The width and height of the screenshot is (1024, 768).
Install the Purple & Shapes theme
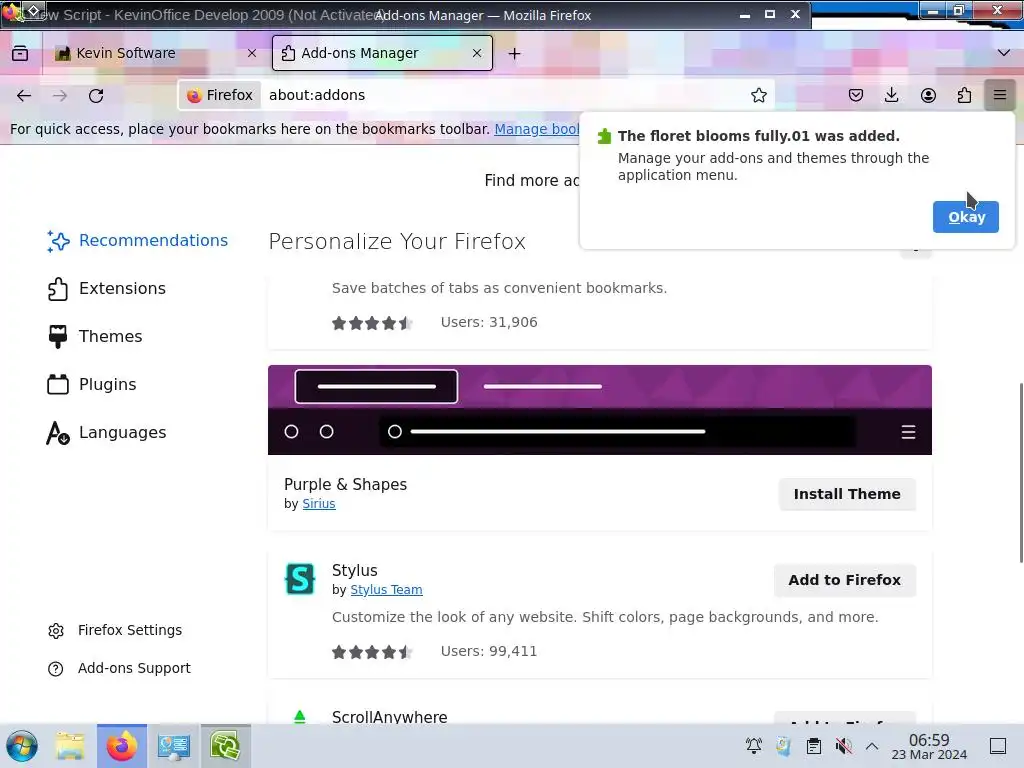coord(847,494)
